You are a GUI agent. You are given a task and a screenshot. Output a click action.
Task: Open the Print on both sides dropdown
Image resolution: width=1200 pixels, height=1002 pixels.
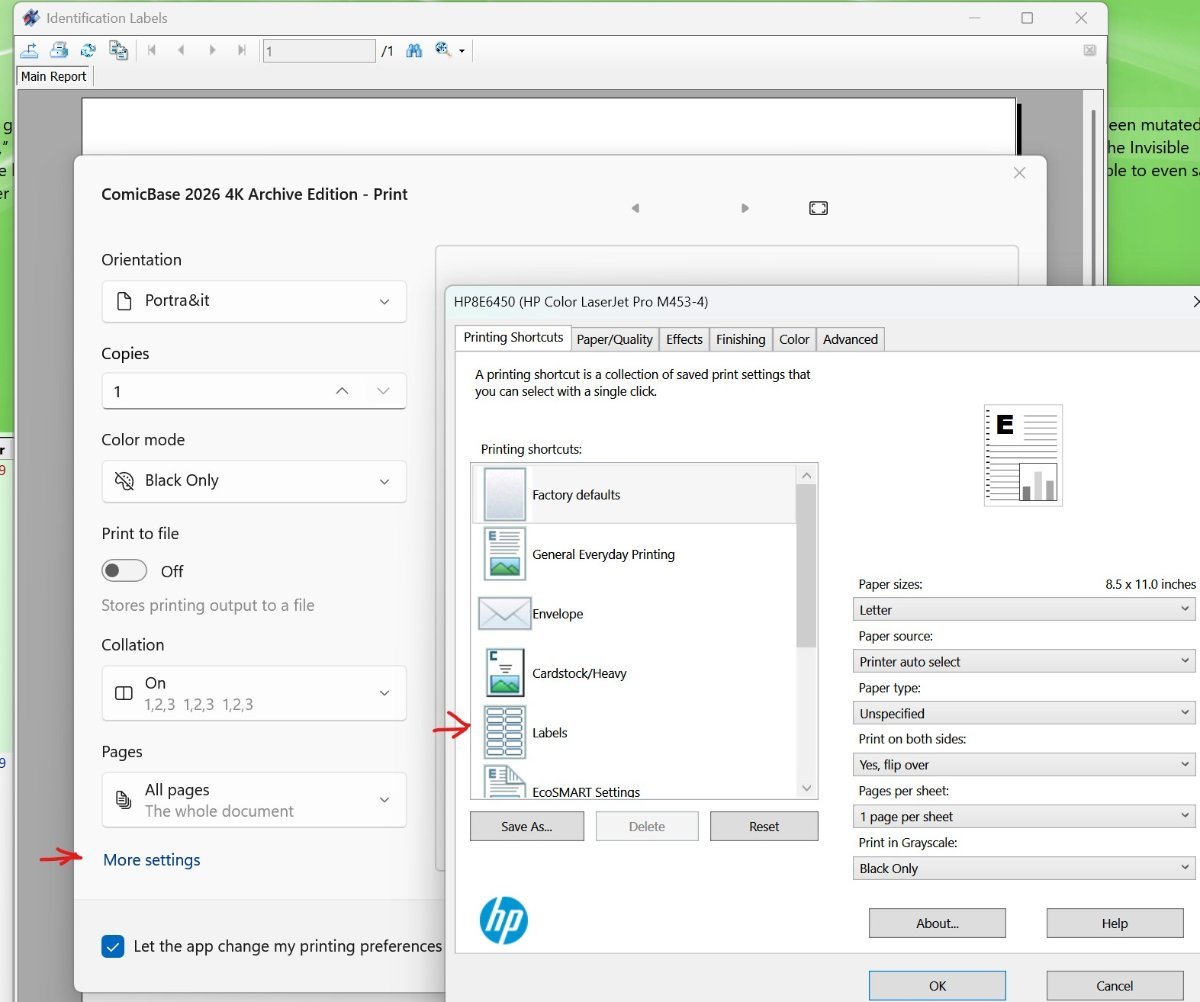(1026, 765)
